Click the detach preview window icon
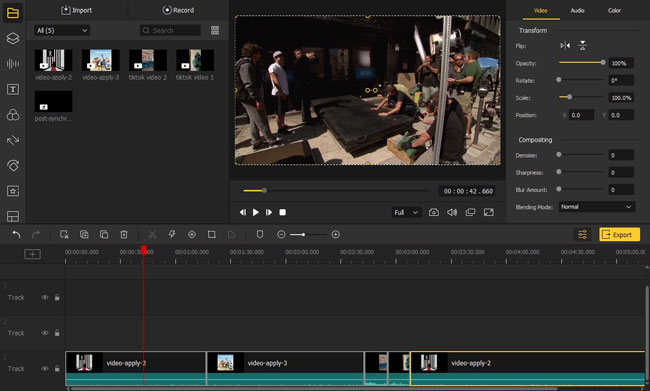The image size is (650, 391). pyautogui.click(x=470, y=212)
